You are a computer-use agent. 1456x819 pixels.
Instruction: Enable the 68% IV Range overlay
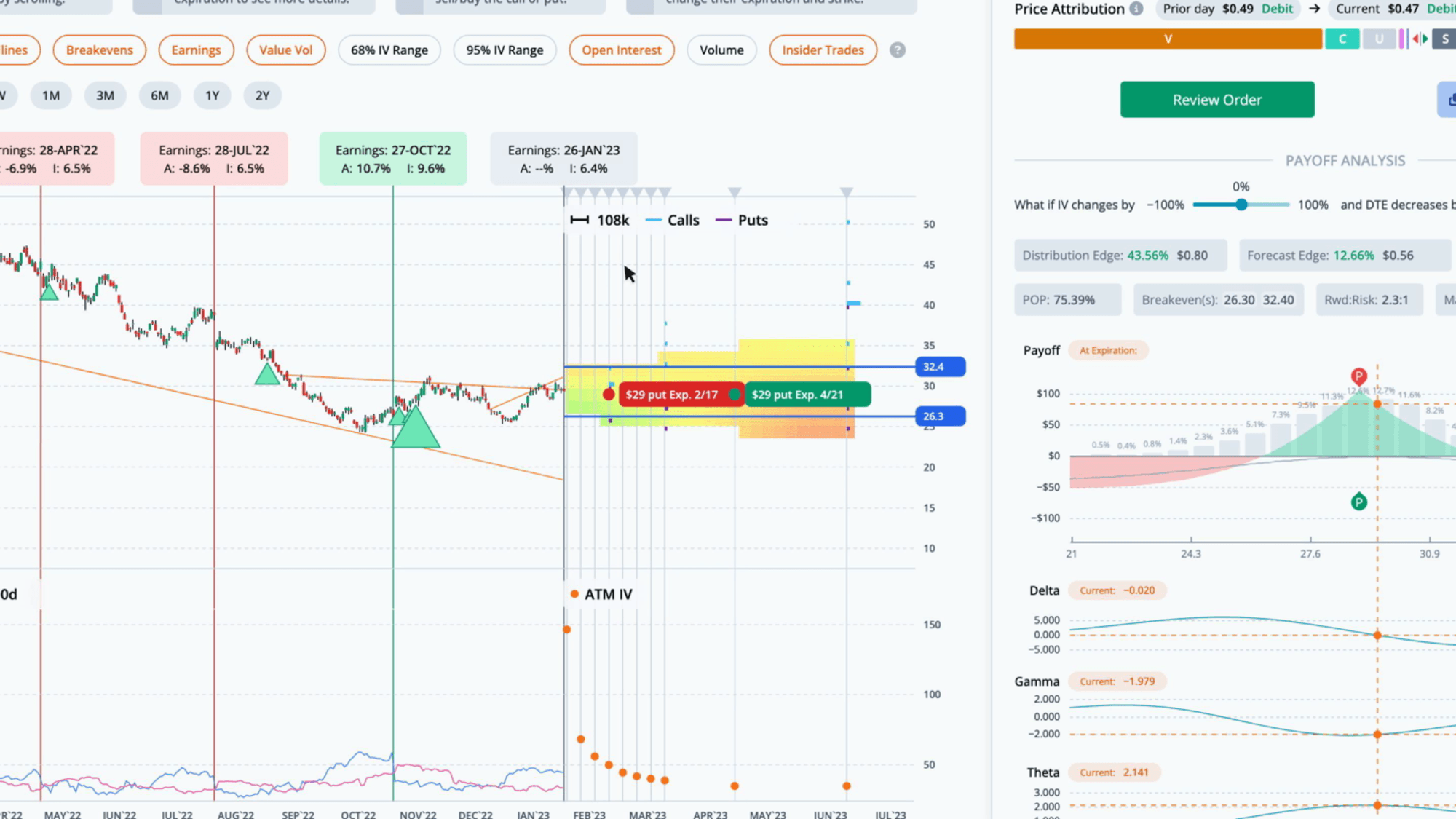pyautogui.click(x=389, y=50)
